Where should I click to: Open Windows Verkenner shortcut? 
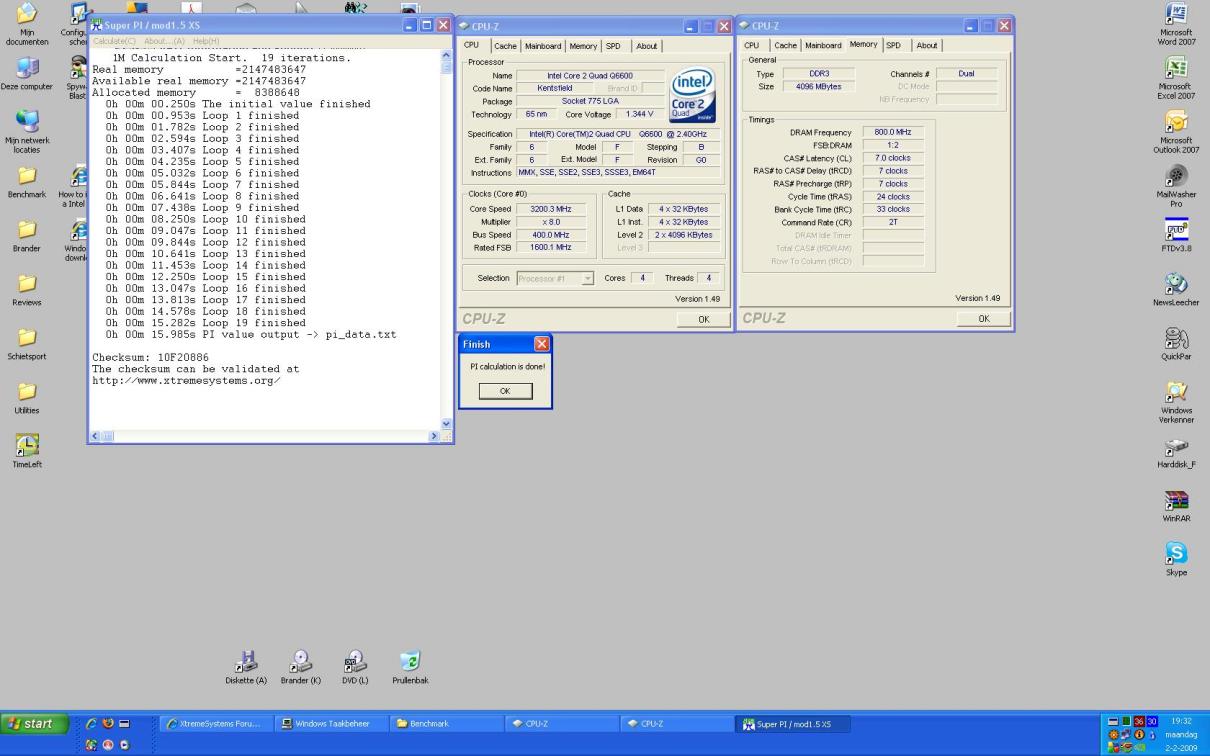1176,402
